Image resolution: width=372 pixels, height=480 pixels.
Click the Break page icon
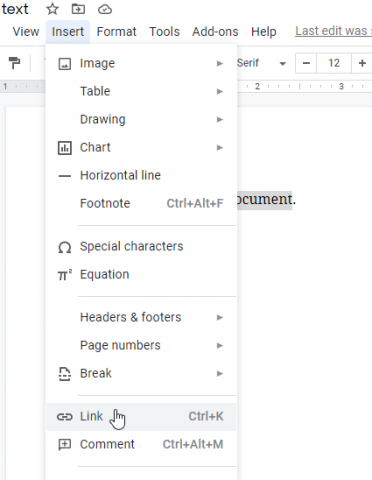65,374
